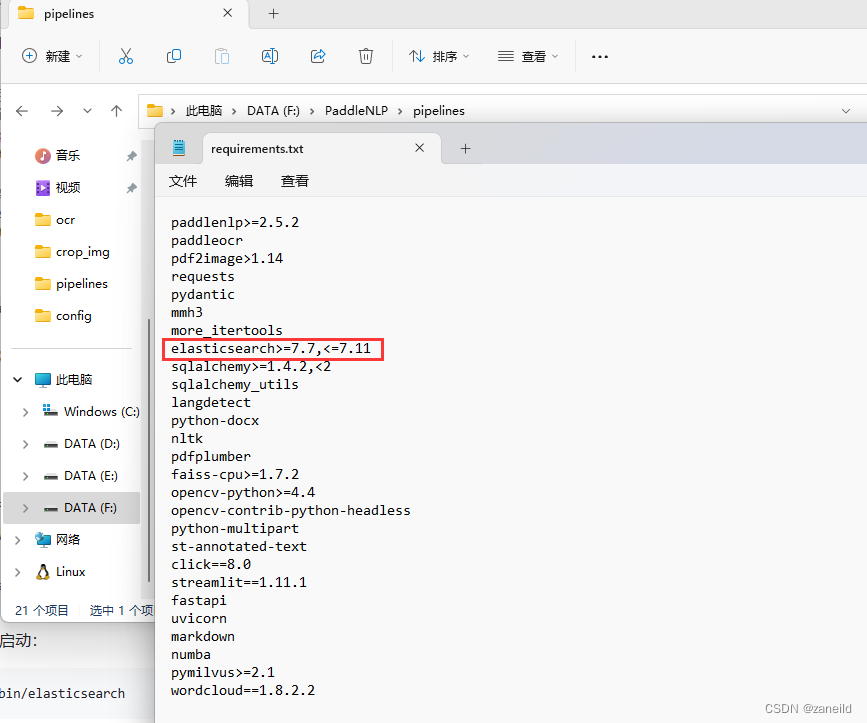Open 音乐 in quick access sidebar
Image resolution: width=867 pixels, height=723 pixels.
(67, 156)
